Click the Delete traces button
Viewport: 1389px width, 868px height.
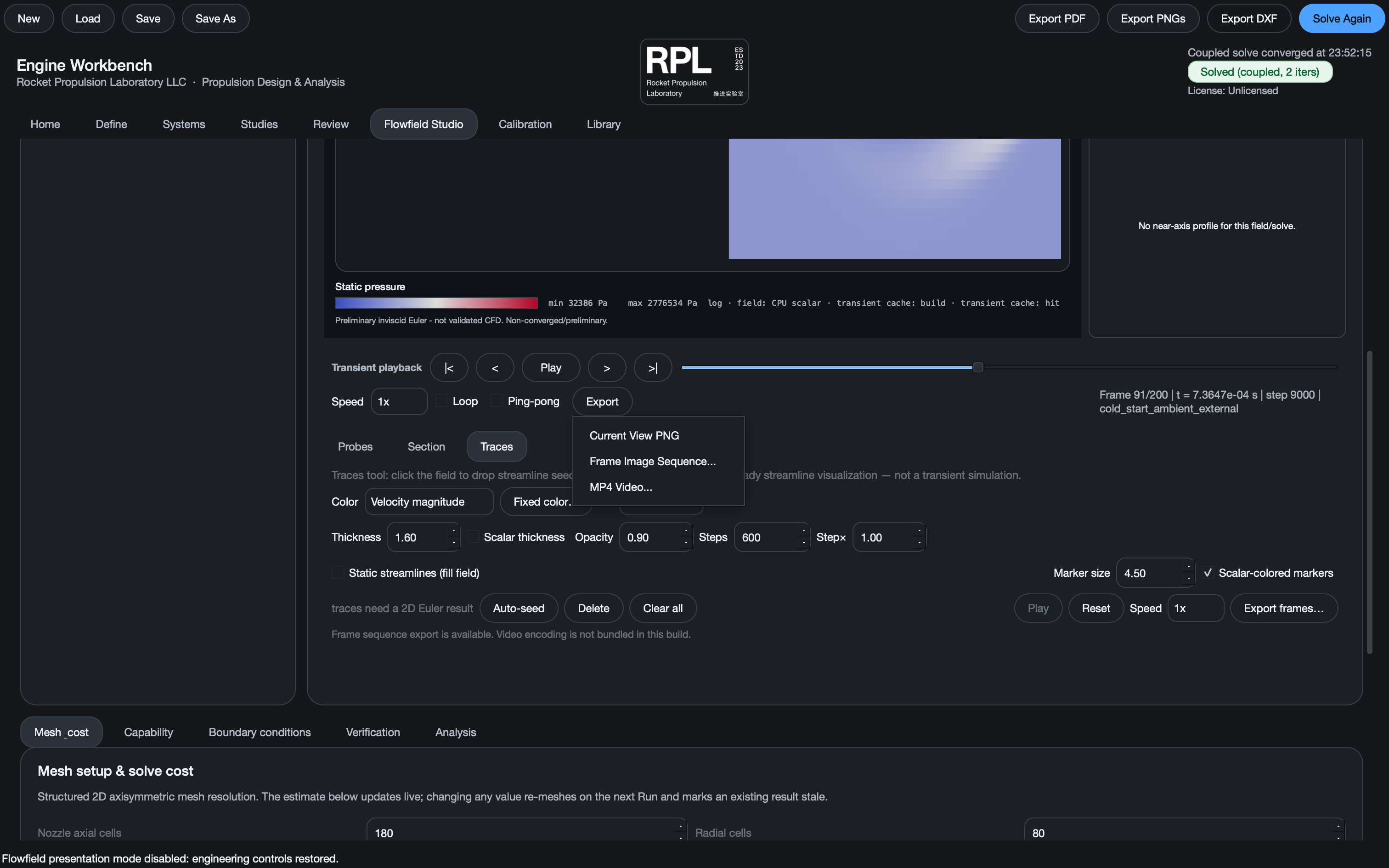[x=593, y=608]
